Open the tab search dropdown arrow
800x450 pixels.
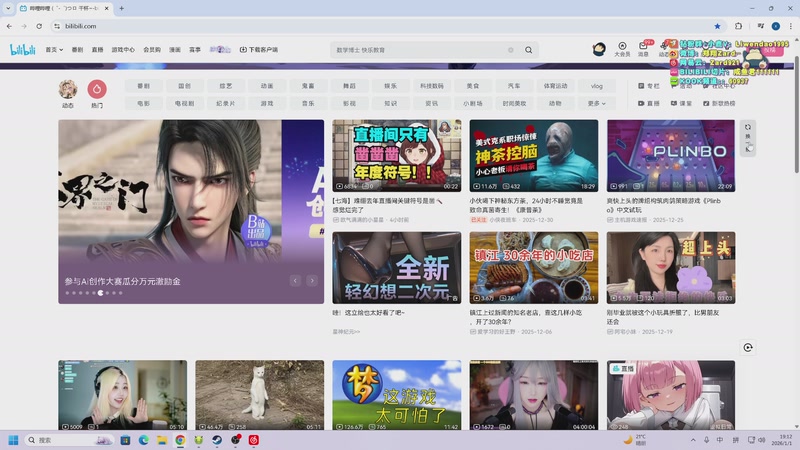(8, 8)
